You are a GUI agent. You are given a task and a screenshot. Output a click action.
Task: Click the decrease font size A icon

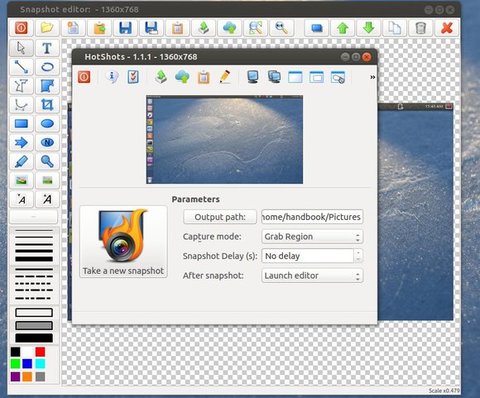click(21, 199)
